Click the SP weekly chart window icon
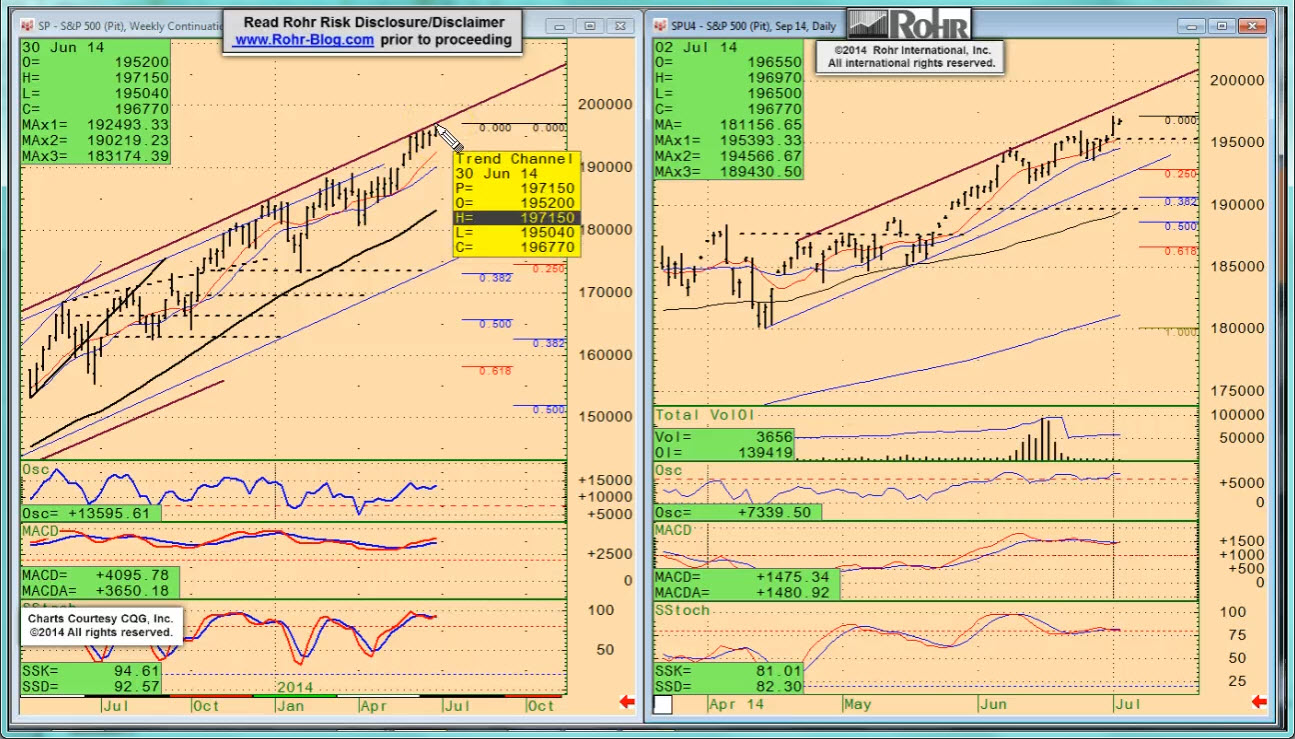The width and height of the screenshot is (1295, 739). (28, 25)
